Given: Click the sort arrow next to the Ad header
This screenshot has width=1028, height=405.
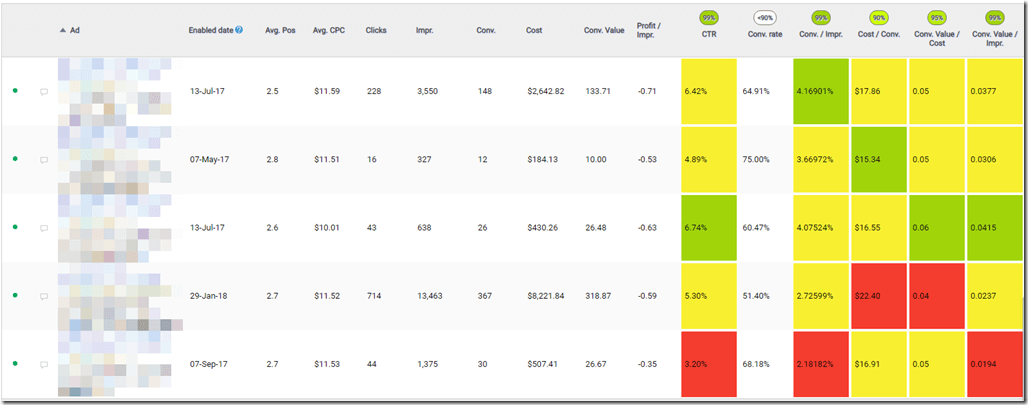Looking at the screenshot, I should 63,31.
